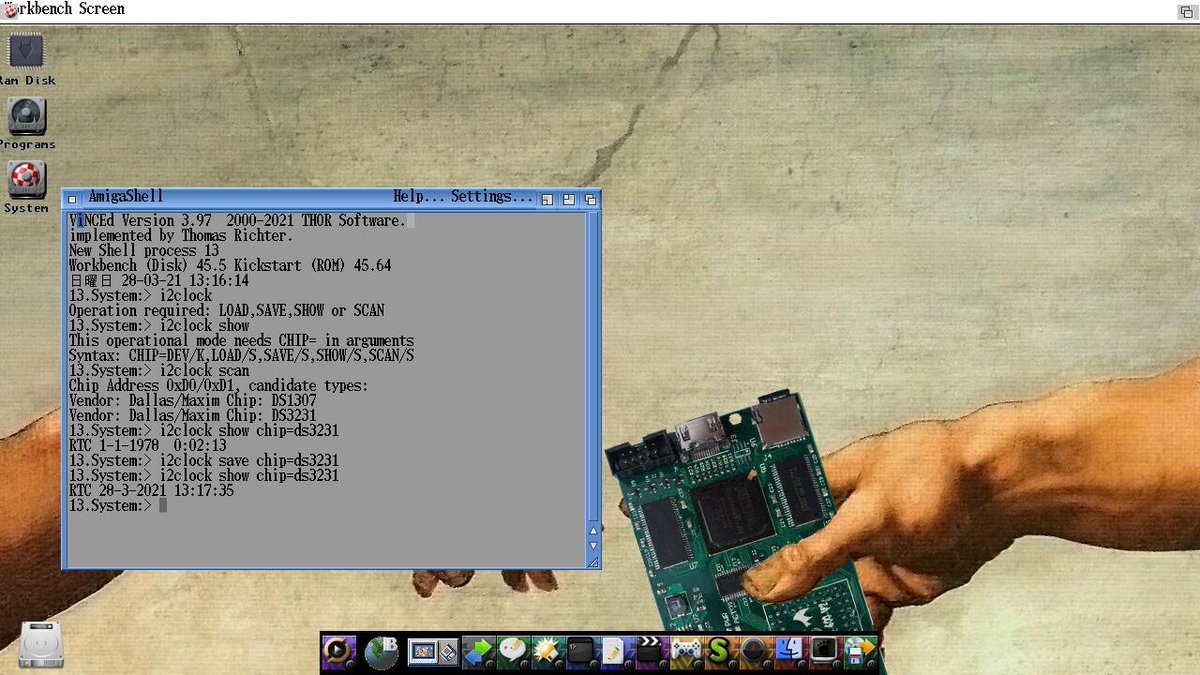Click 'RTC 28-3-2021 13:17:35' output line
Screen dimensions: 1200x675
[151, 491]
